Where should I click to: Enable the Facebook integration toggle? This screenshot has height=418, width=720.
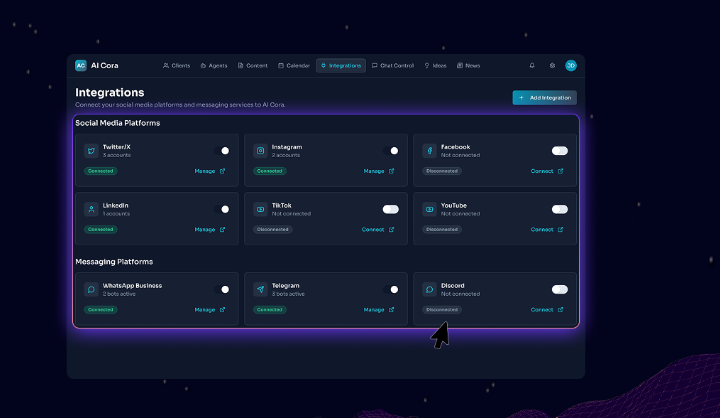(x=559, y=151)
